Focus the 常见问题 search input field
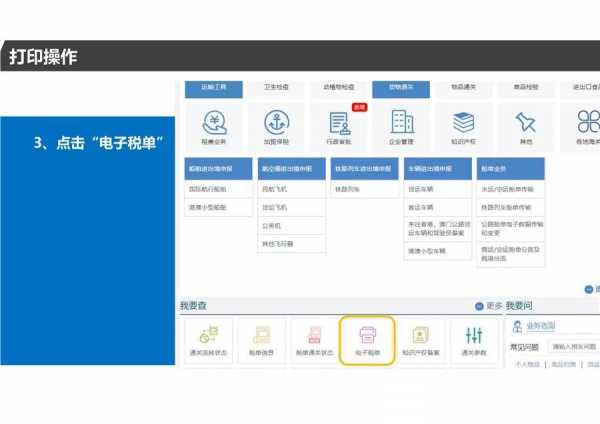The width and height of the screenshot is (600, 424). [572, 347]
